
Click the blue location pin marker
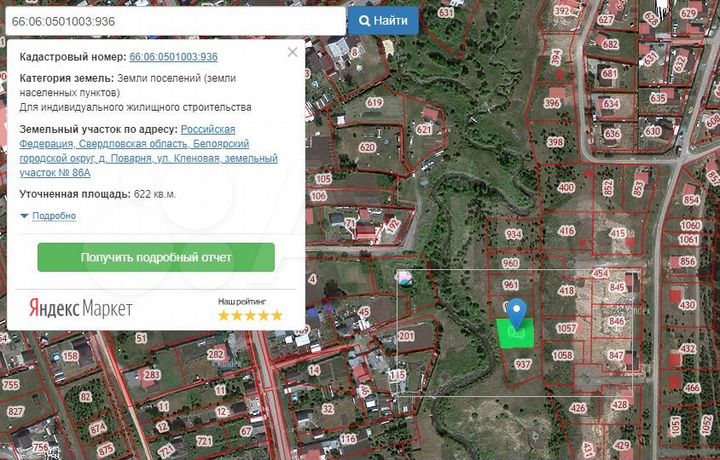tap(516, 314)
